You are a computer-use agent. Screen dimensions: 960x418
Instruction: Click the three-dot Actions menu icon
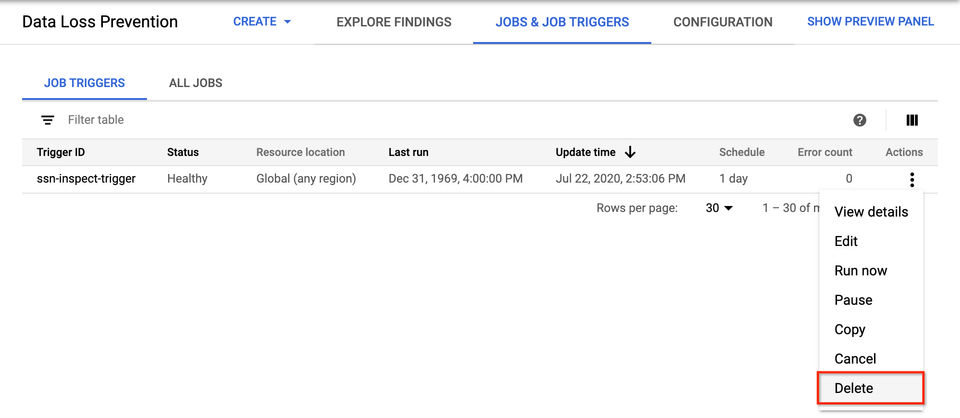(x=912, y=180)
